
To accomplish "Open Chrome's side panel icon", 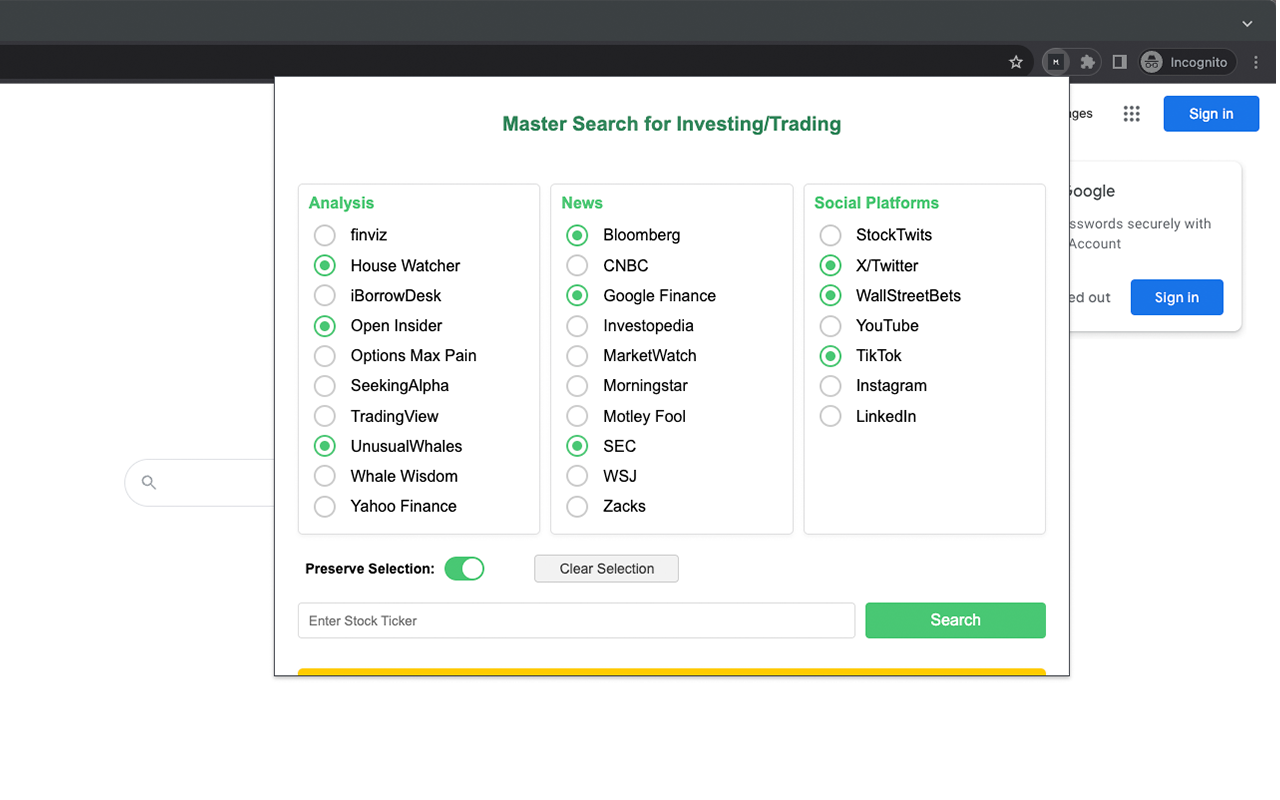I will tap(1119, 61).
